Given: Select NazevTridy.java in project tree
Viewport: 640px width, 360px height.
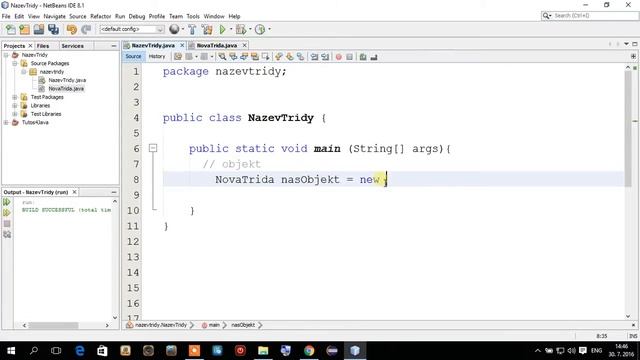Looking at the screenshot, I should (67, 80).
